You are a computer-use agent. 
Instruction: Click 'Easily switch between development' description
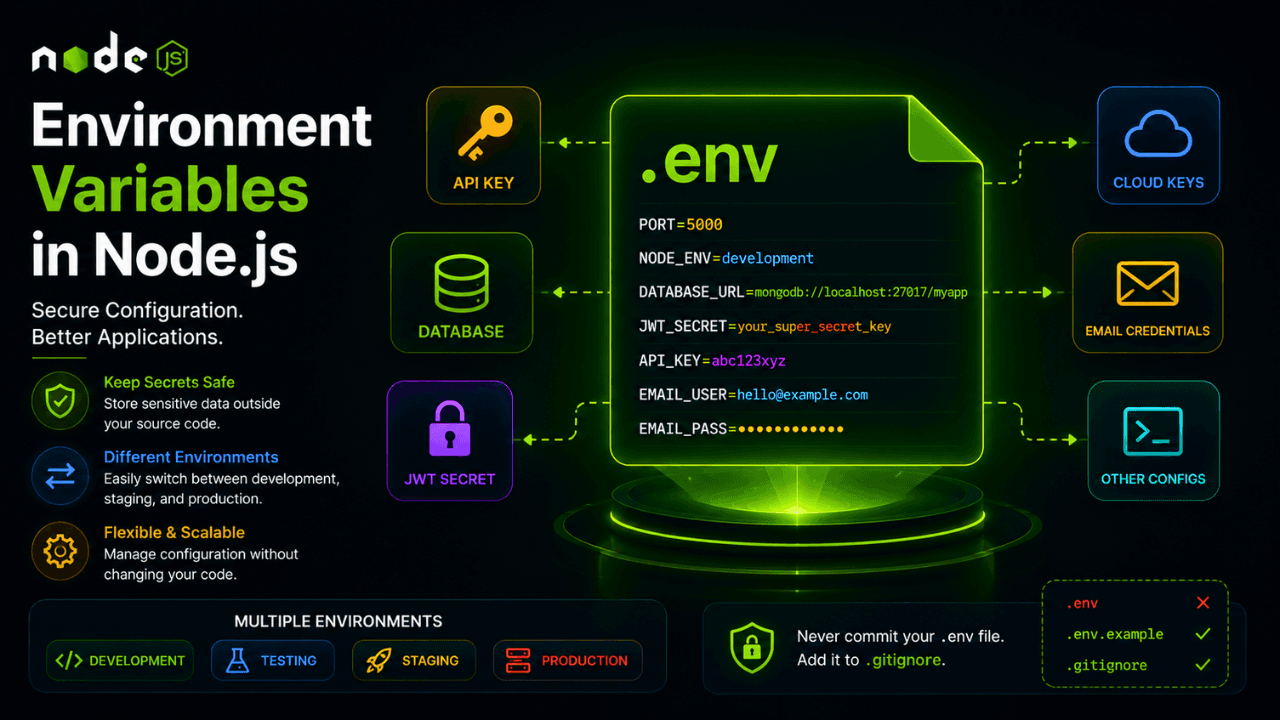[222, 479]
